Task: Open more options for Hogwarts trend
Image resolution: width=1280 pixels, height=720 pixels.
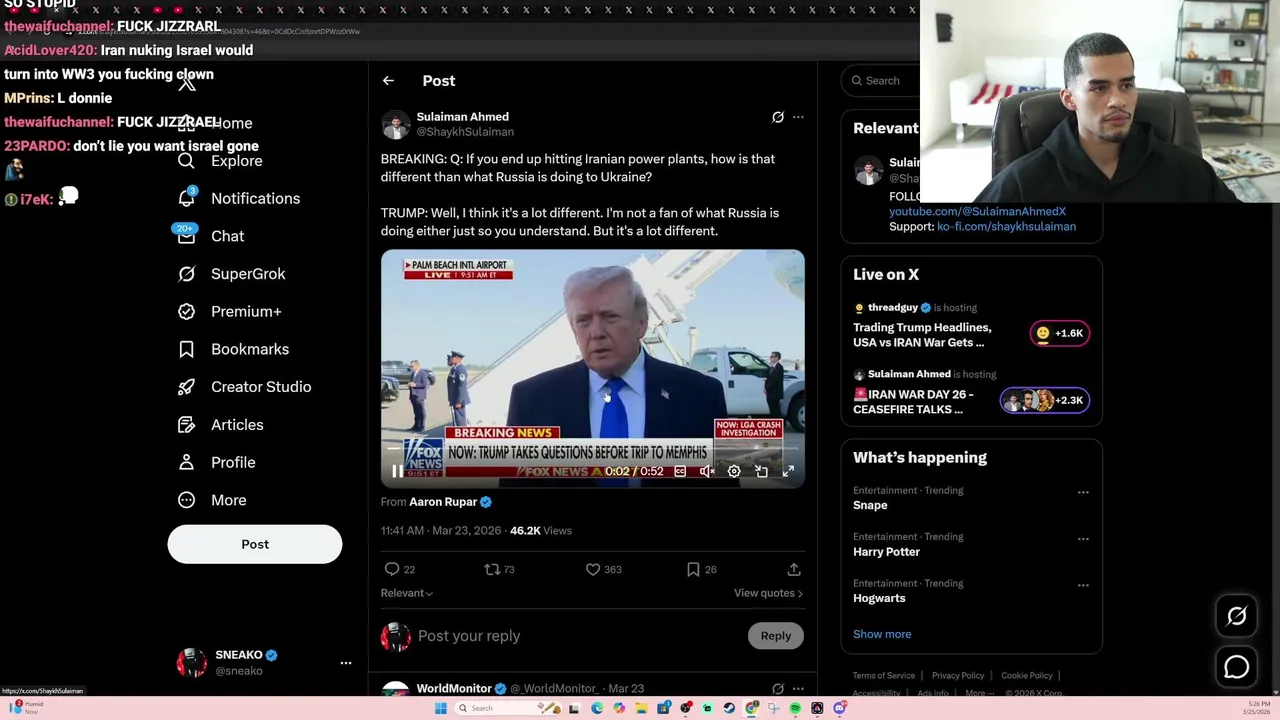Action: (x=1083, y=586)
